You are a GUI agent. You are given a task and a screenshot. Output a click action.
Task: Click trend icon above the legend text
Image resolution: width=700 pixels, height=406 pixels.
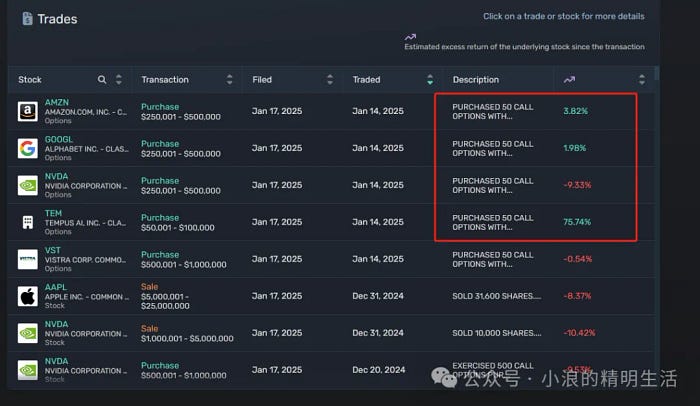(x=410, y=37)
